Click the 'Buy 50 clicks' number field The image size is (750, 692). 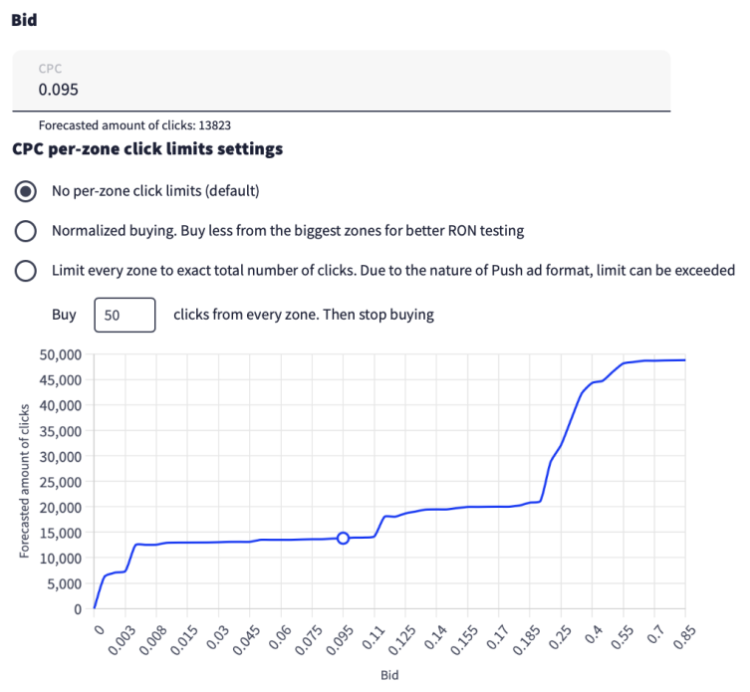click(125, 314)
